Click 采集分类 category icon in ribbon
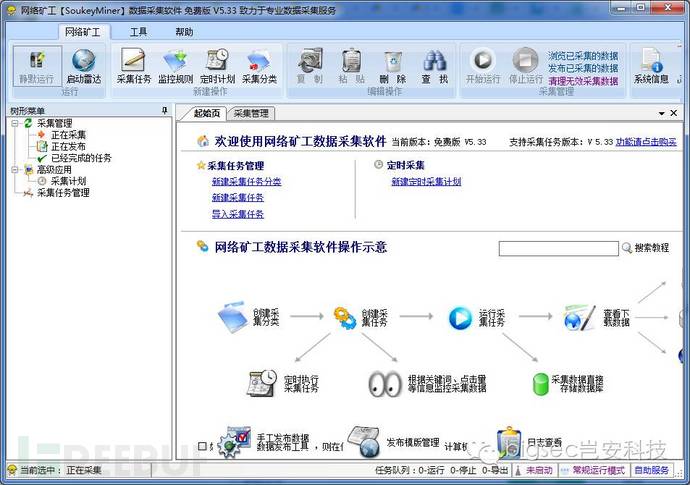The image size is (690, 485). tap(259, 61)
